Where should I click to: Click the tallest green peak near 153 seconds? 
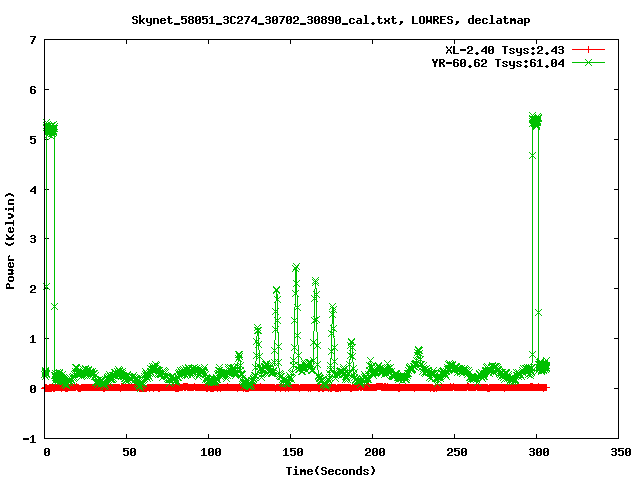tap(296, 268)
